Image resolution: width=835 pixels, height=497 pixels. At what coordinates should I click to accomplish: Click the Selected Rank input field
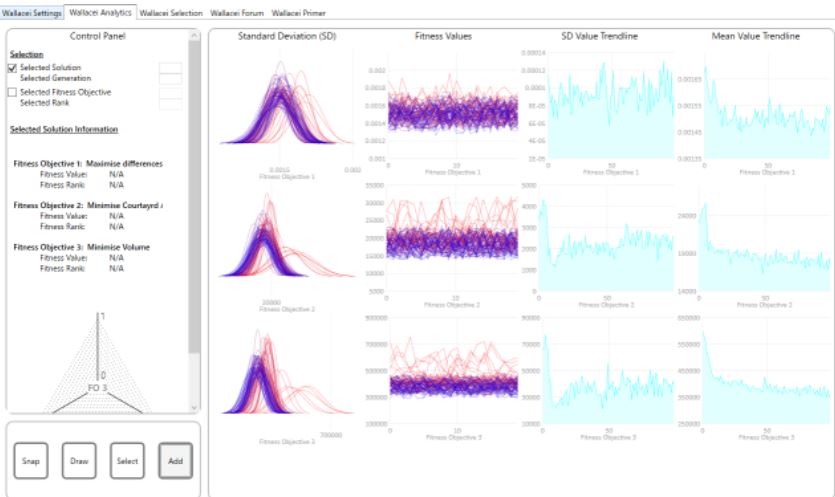pos(170,103)
